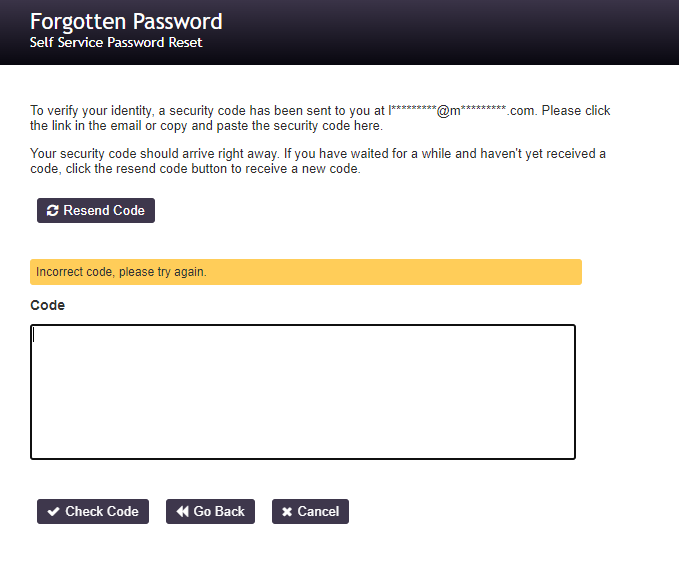Click the yellow Incorrect code warning banner
Screen dimensions: 679x567
(x=305, y=272)
